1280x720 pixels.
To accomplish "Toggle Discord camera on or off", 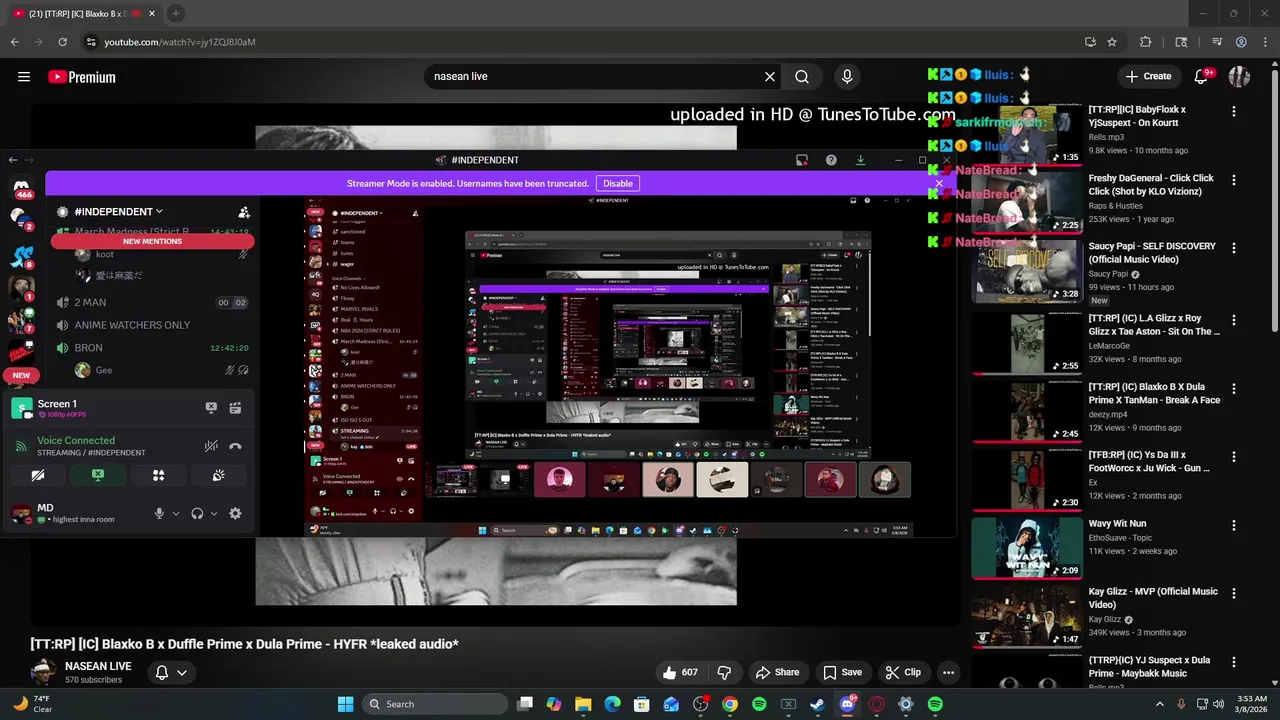I will (37, 475).
